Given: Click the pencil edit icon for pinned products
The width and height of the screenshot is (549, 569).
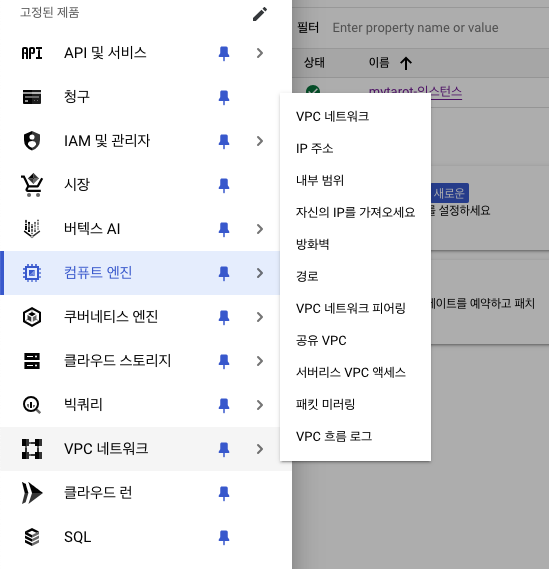Looking at the screenshot, I should tap(260, 14).
